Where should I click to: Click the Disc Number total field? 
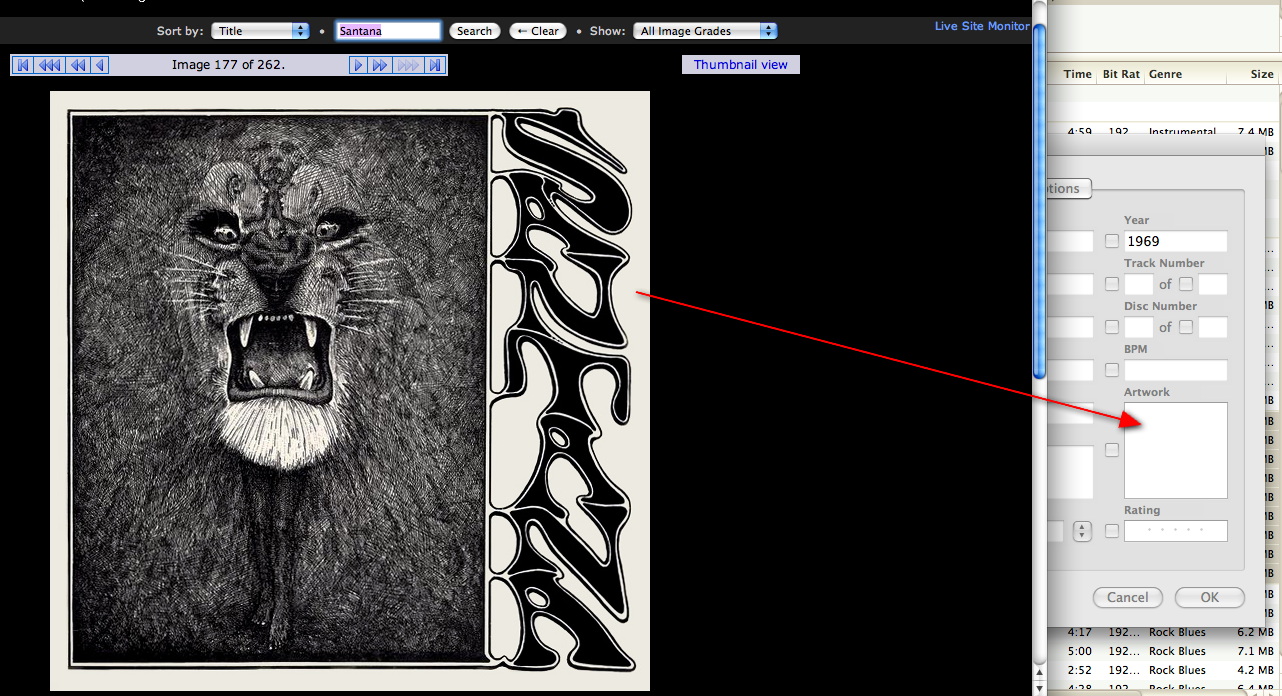1212,327
